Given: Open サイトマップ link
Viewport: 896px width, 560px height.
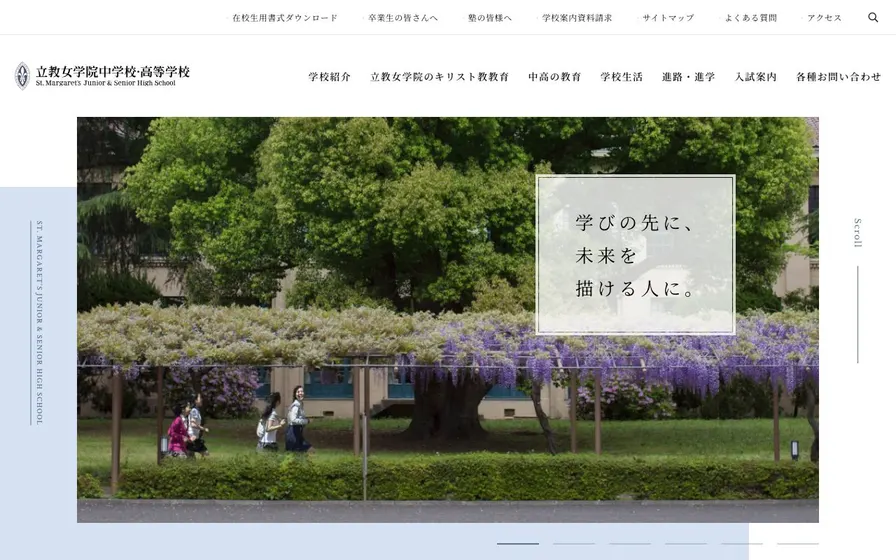Looking at the screenshot, I should [x=668, y=18].
